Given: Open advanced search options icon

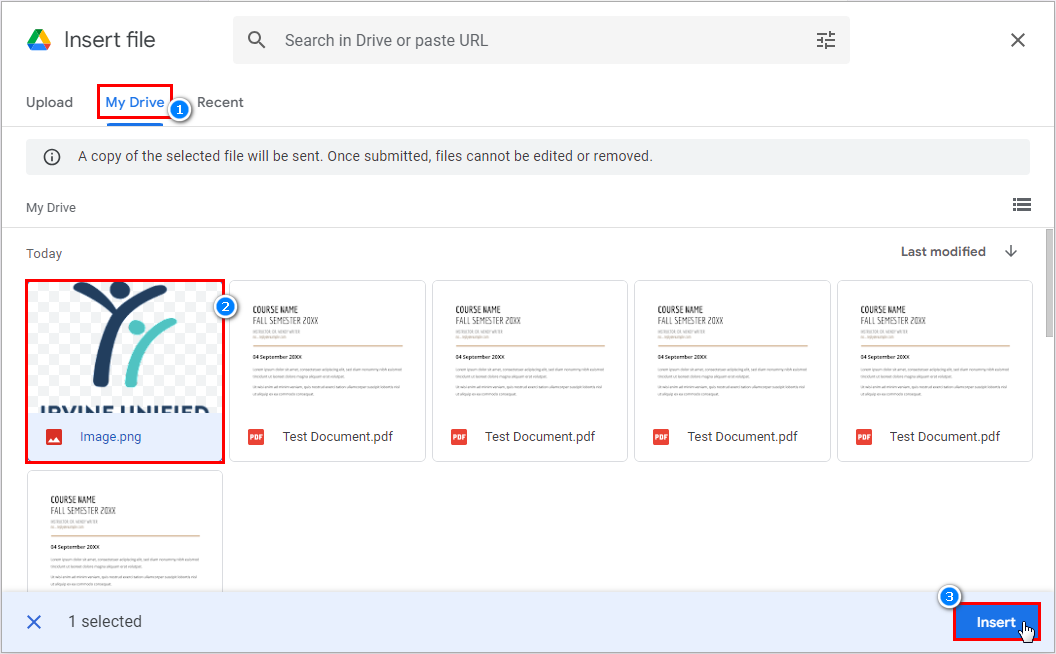Looking at the screenshot, I should 825,40.
